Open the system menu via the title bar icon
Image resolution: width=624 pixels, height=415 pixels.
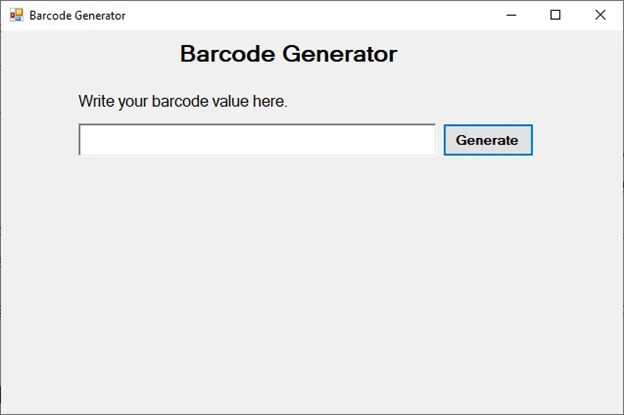[x=16, y=15]
